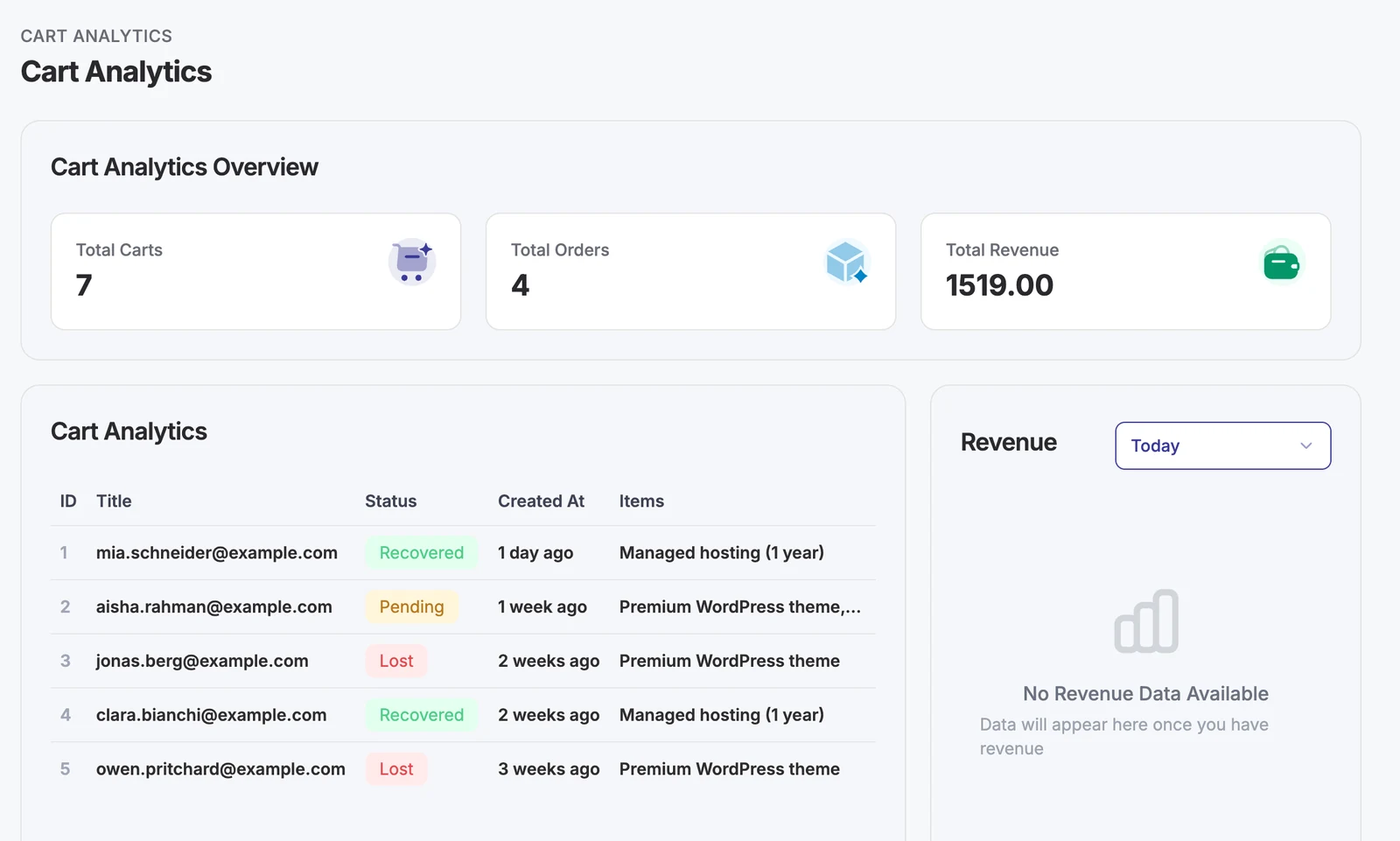Select the aisha.rahman@example.com cart title
Viewport: 1400px width, 841px height.
[x=214, y=607]
